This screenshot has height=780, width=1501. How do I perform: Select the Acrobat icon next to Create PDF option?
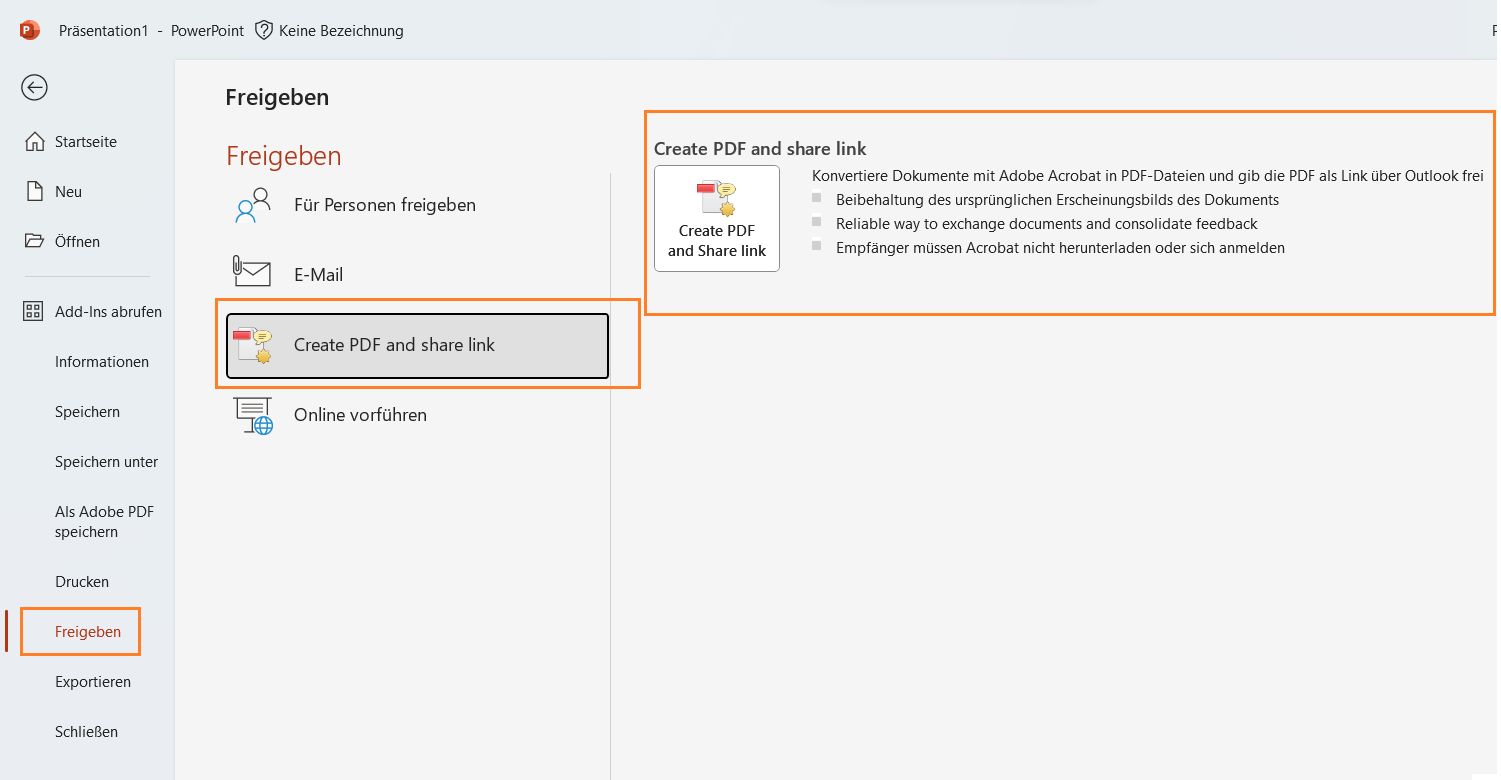point(716,198)
